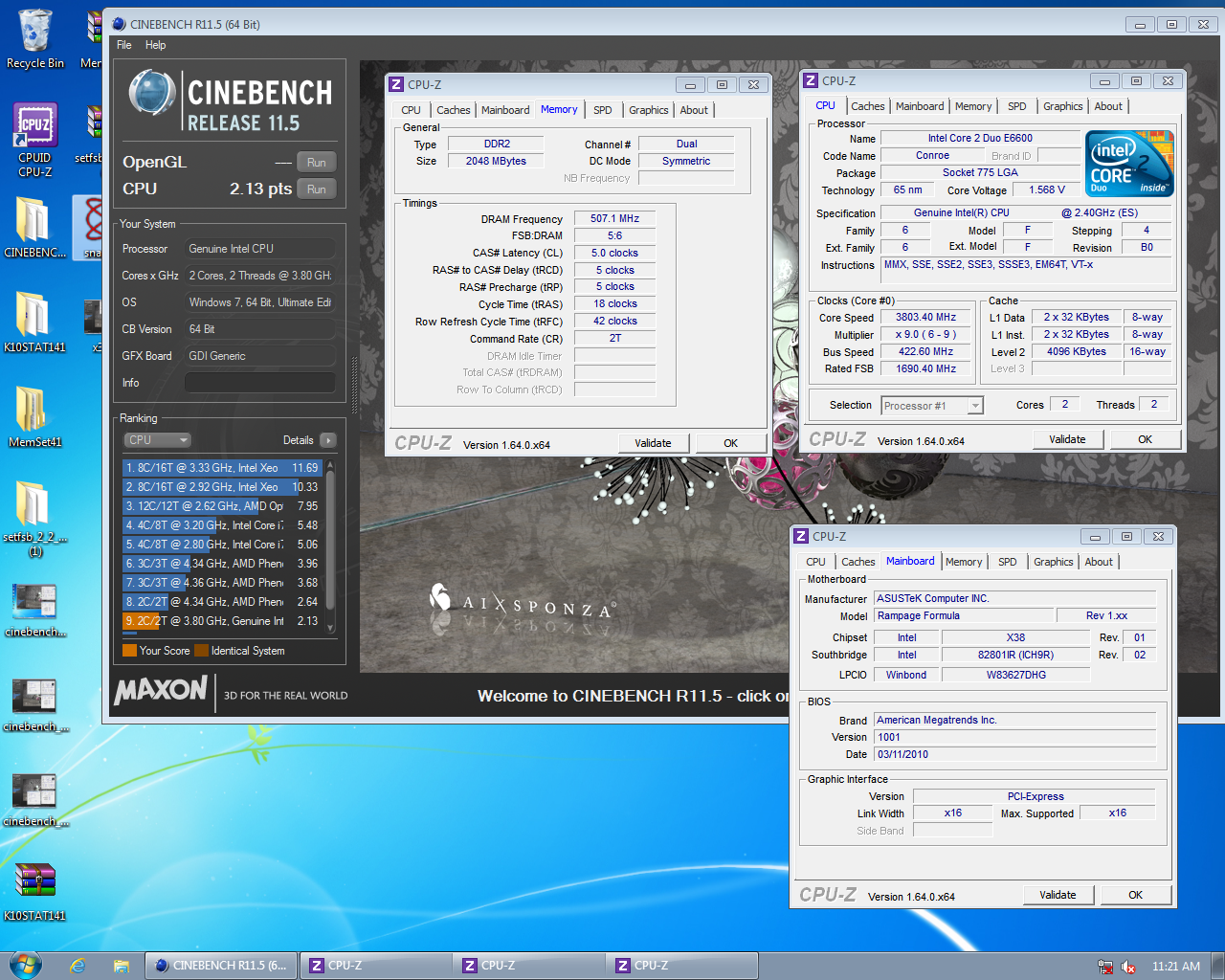
Task: Click the Your Score orange color swatch
Action: click(130, 651)
